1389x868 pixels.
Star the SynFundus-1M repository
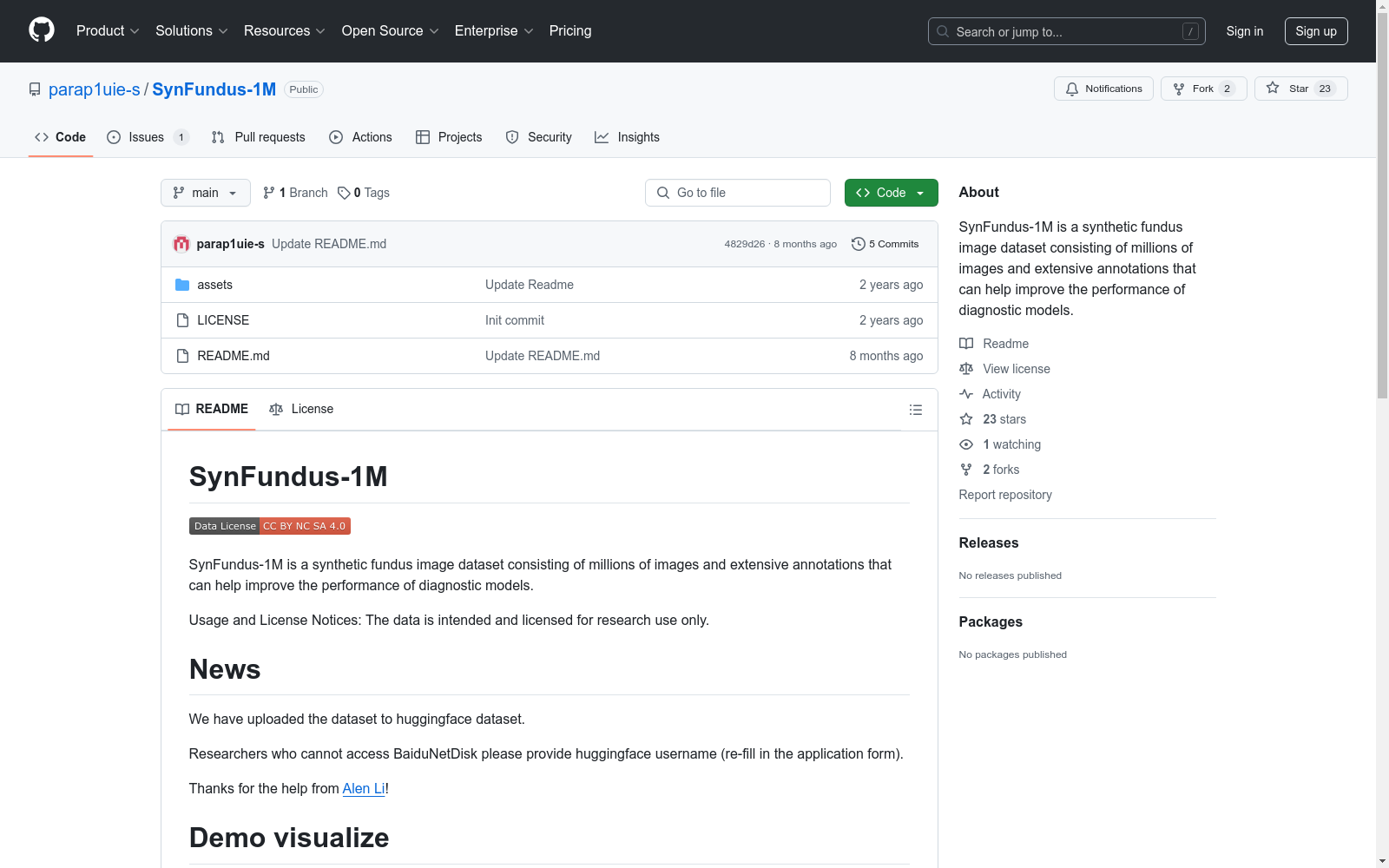(x=1300, y=89)
